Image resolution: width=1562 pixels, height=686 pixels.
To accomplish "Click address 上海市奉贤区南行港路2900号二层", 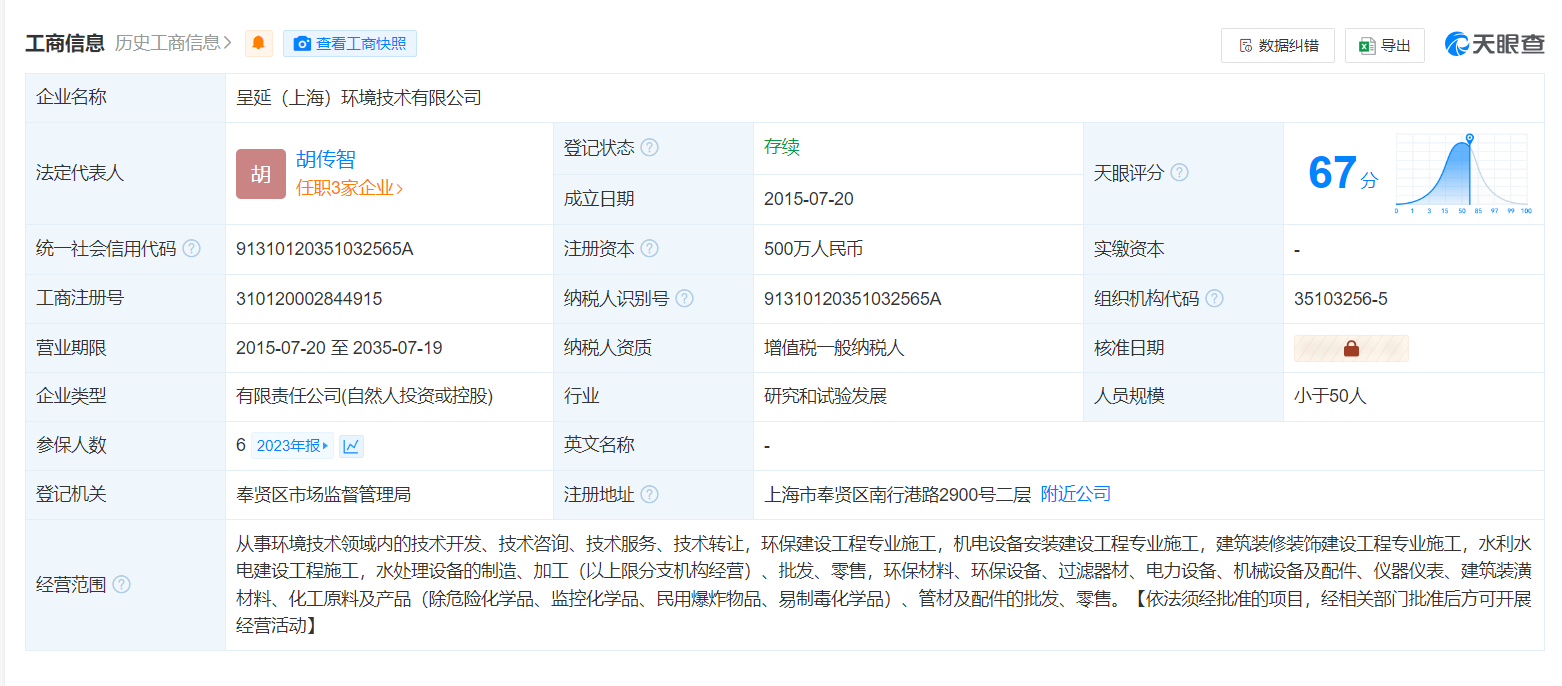I will (x=897, y=494).
